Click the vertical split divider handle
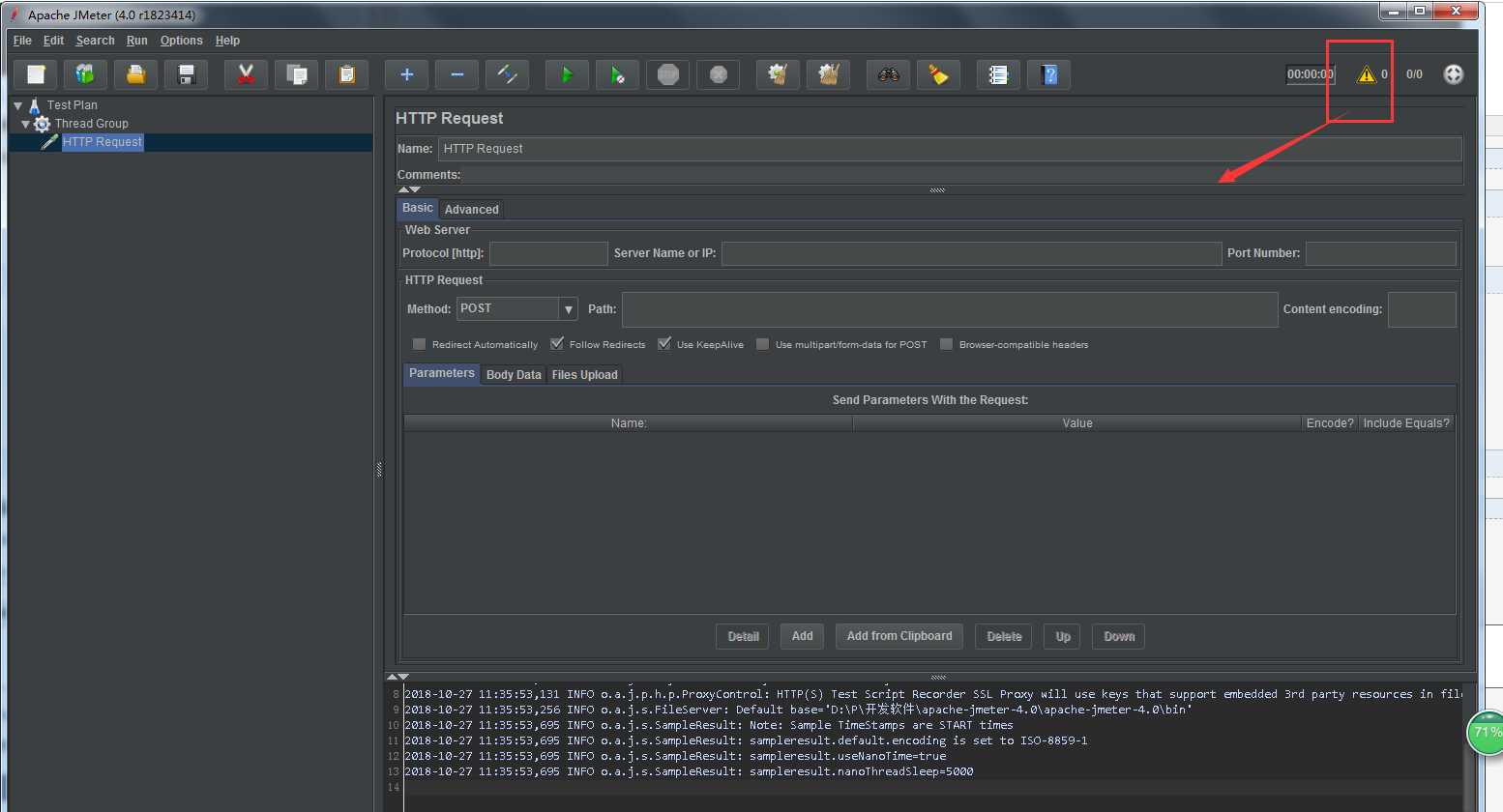 click(379, 470)
